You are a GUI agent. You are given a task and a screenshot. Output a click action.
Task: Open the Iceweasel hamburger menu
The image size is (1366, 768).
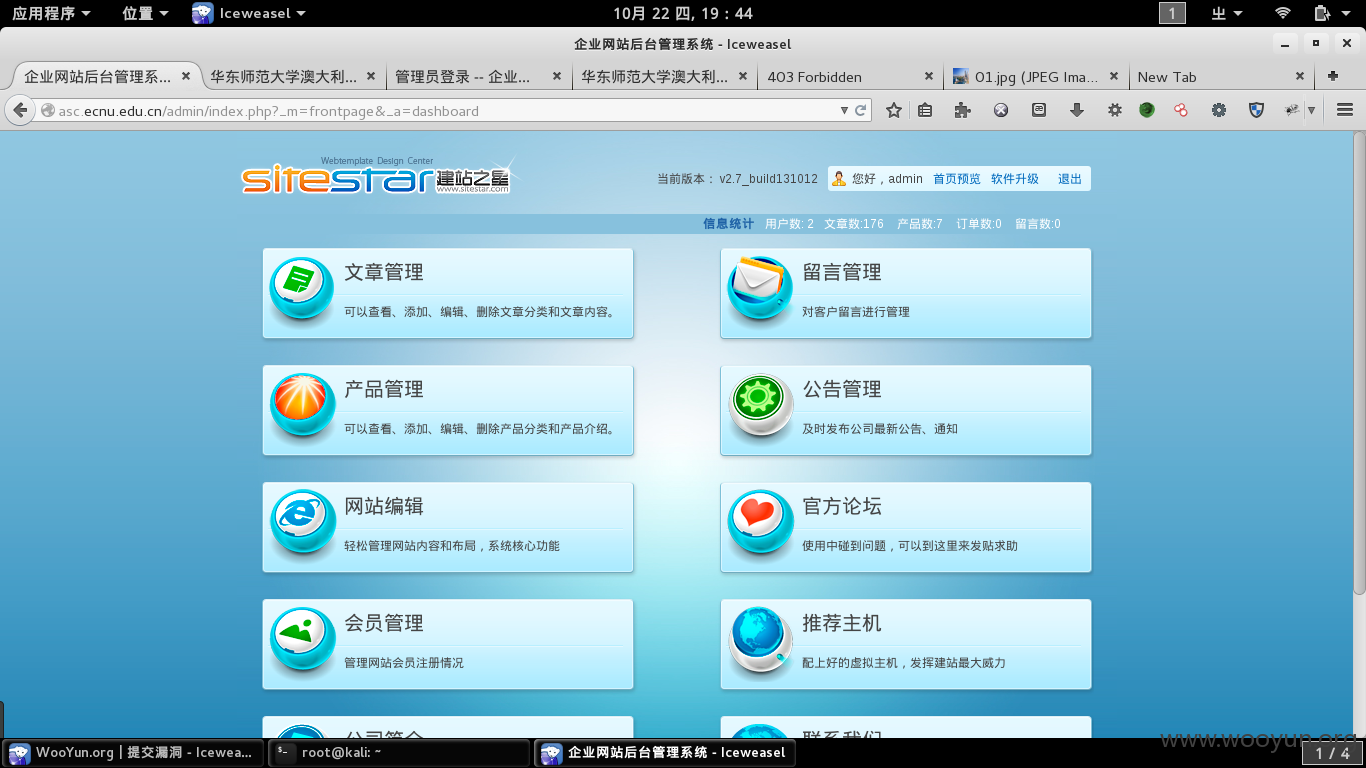pos(1345,111)
